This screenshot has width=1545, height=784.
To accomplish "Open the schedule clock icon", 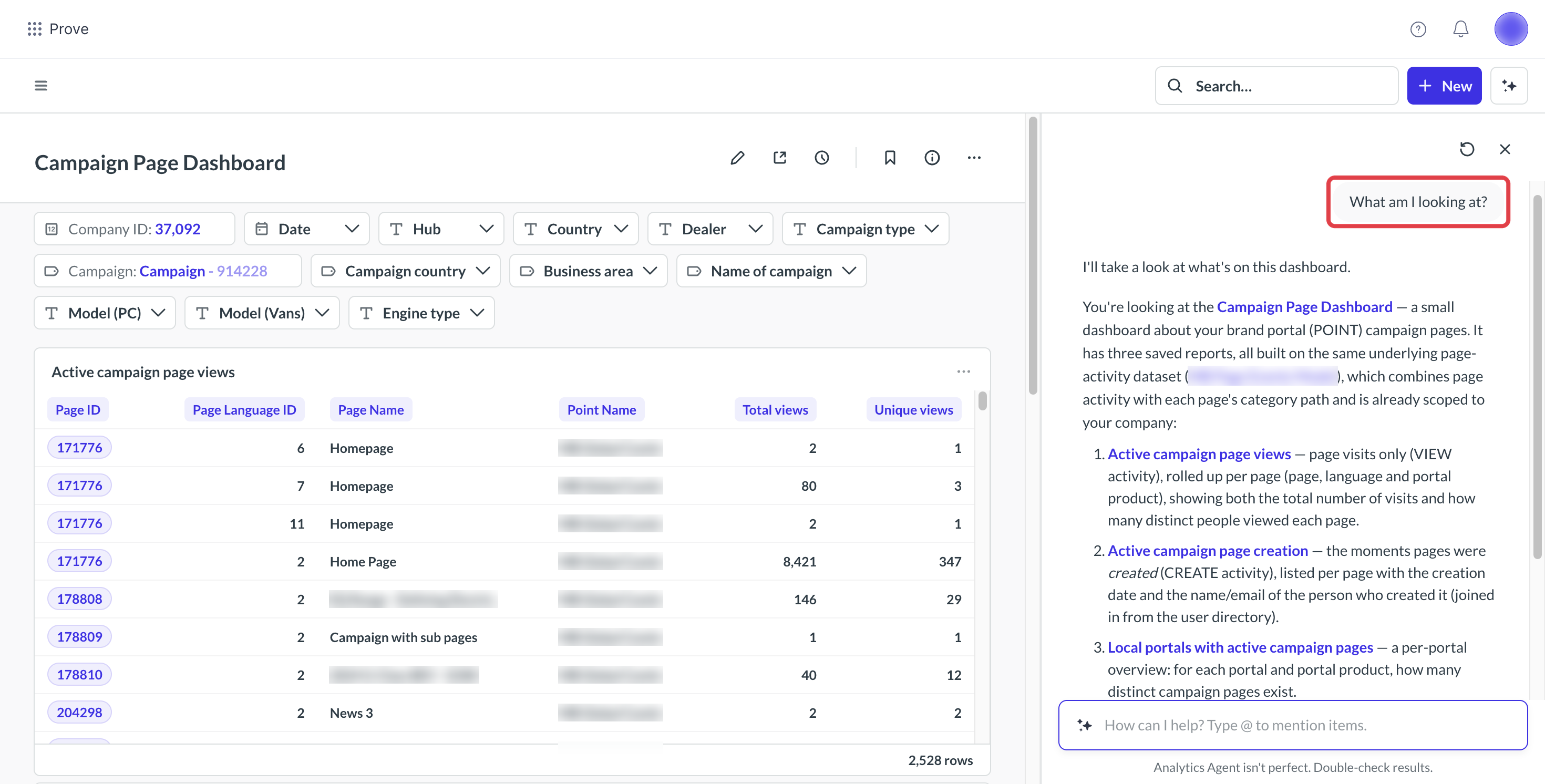I will coord(822,158).
